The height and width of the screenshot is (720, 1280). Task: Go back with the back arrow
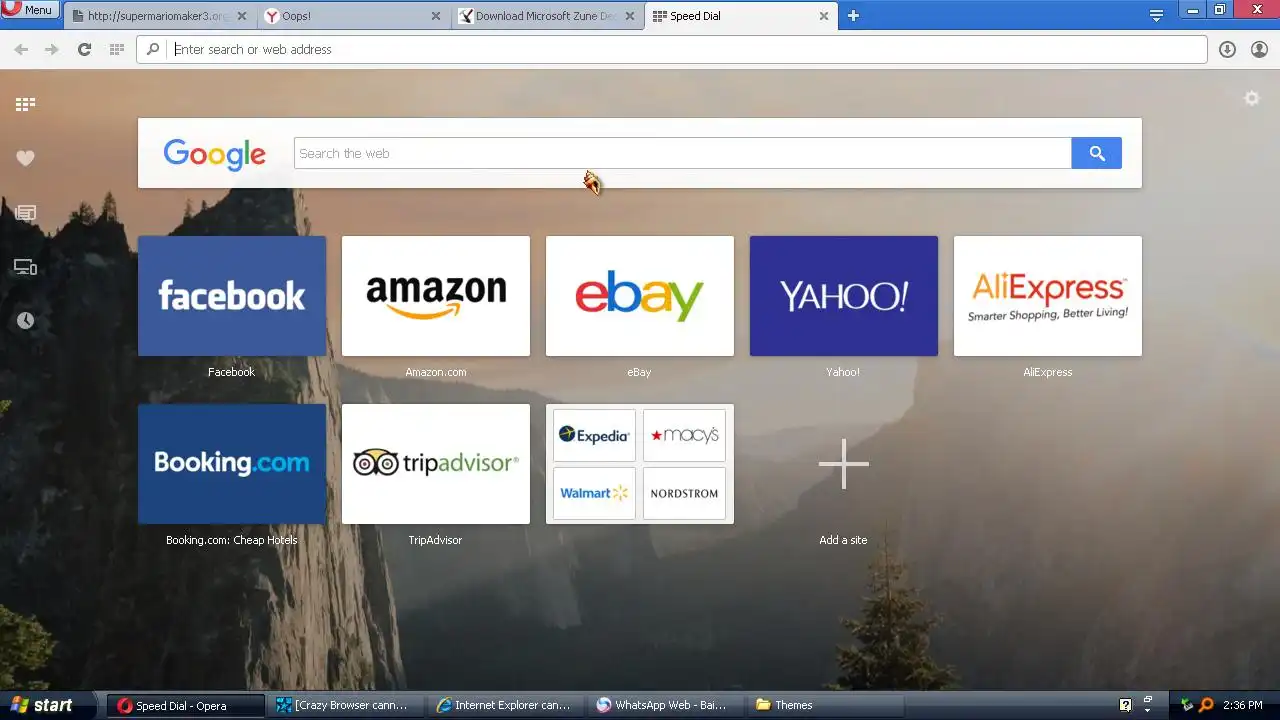[x=21, y=49]
